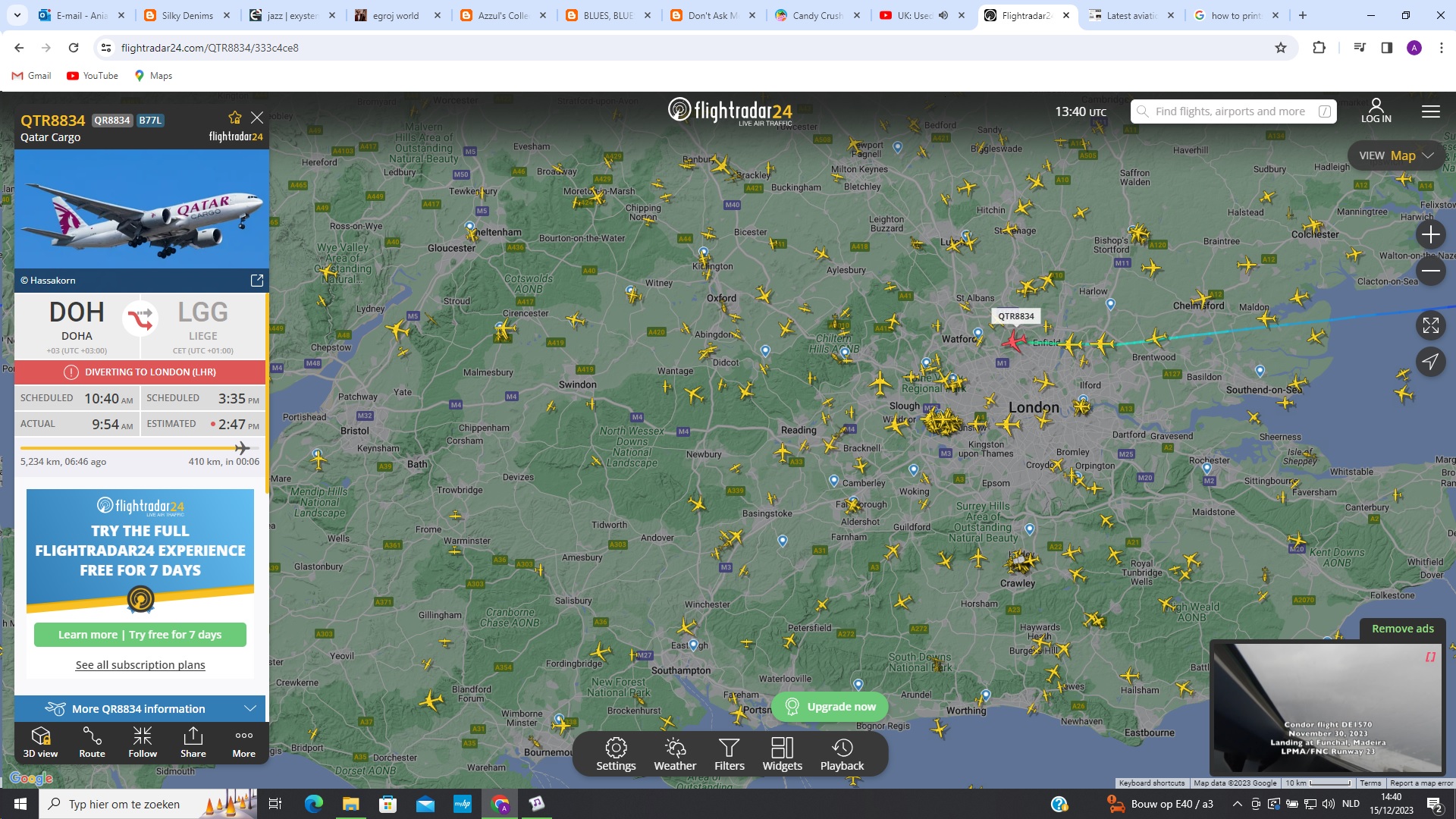1456x819 pixels.
Task: Open Microsoft Store from taskbar
Action: [388, 804]
